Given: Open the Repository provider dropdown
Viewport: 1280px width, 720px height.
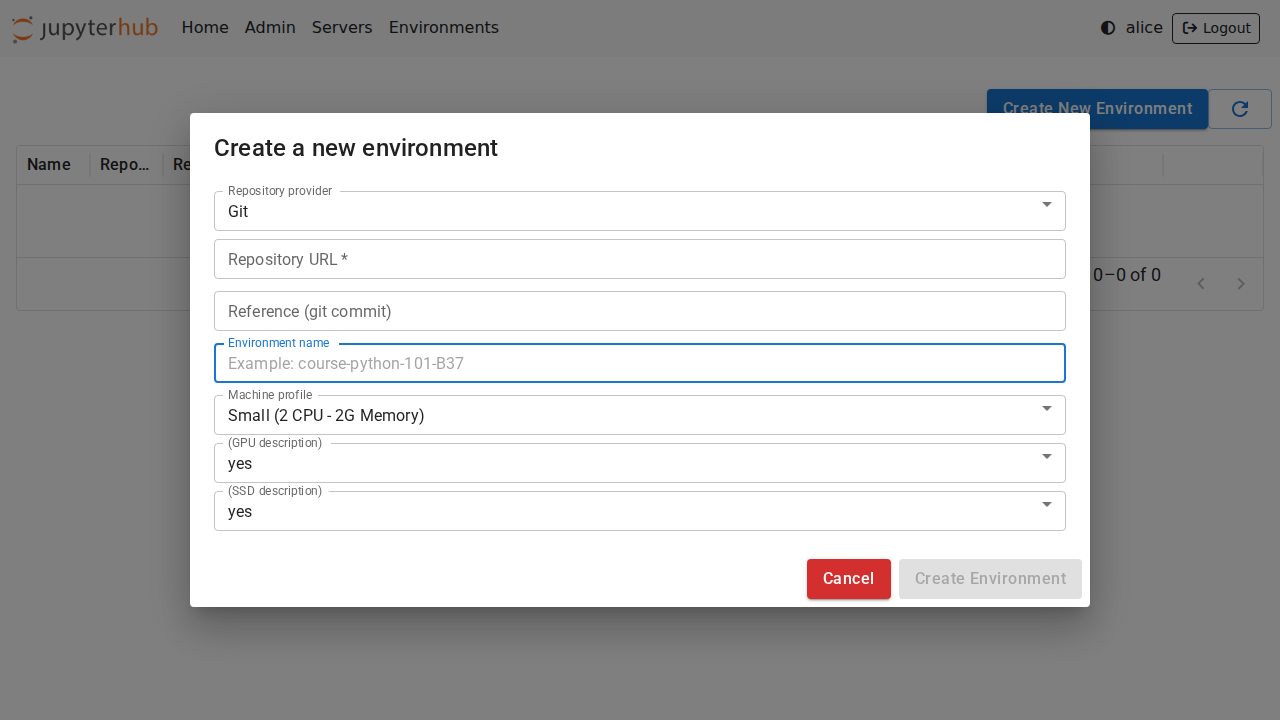Looking at the screenshot, I should (639, 211).
